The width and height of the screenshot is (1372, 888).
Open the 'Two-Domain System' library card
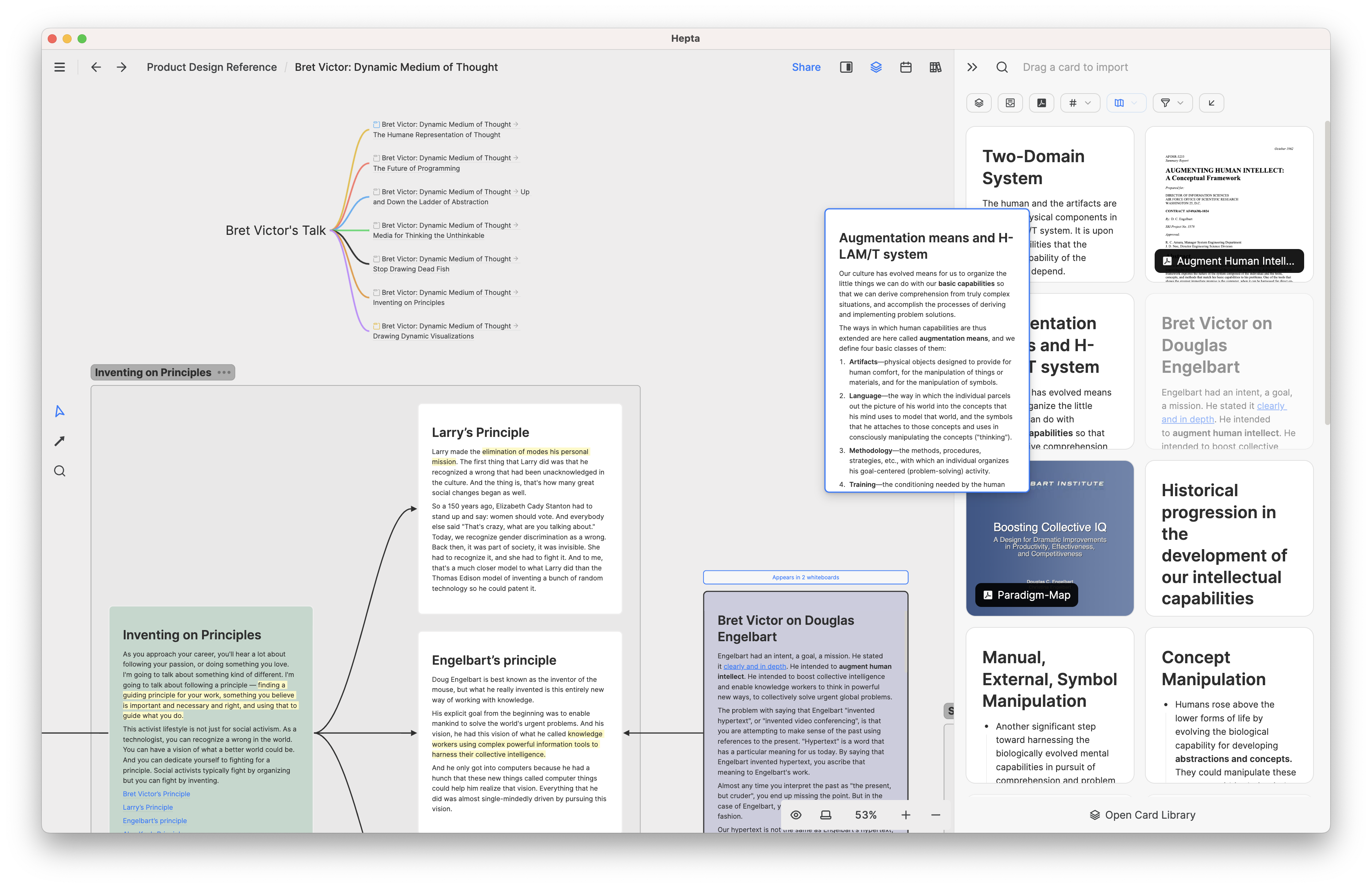pos(1050,167)
